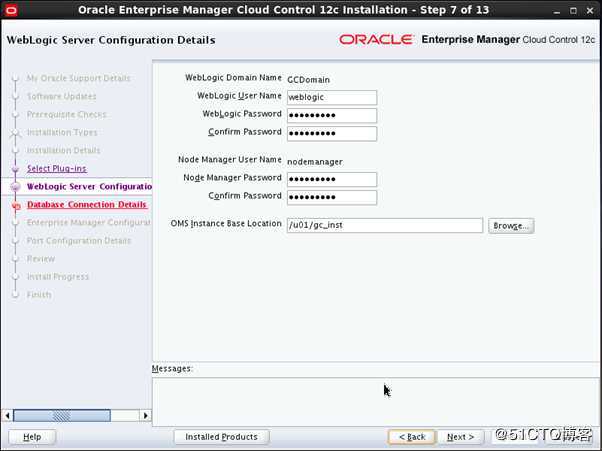
Task: Click the My Oracle Support Details step
Action: 79,78
